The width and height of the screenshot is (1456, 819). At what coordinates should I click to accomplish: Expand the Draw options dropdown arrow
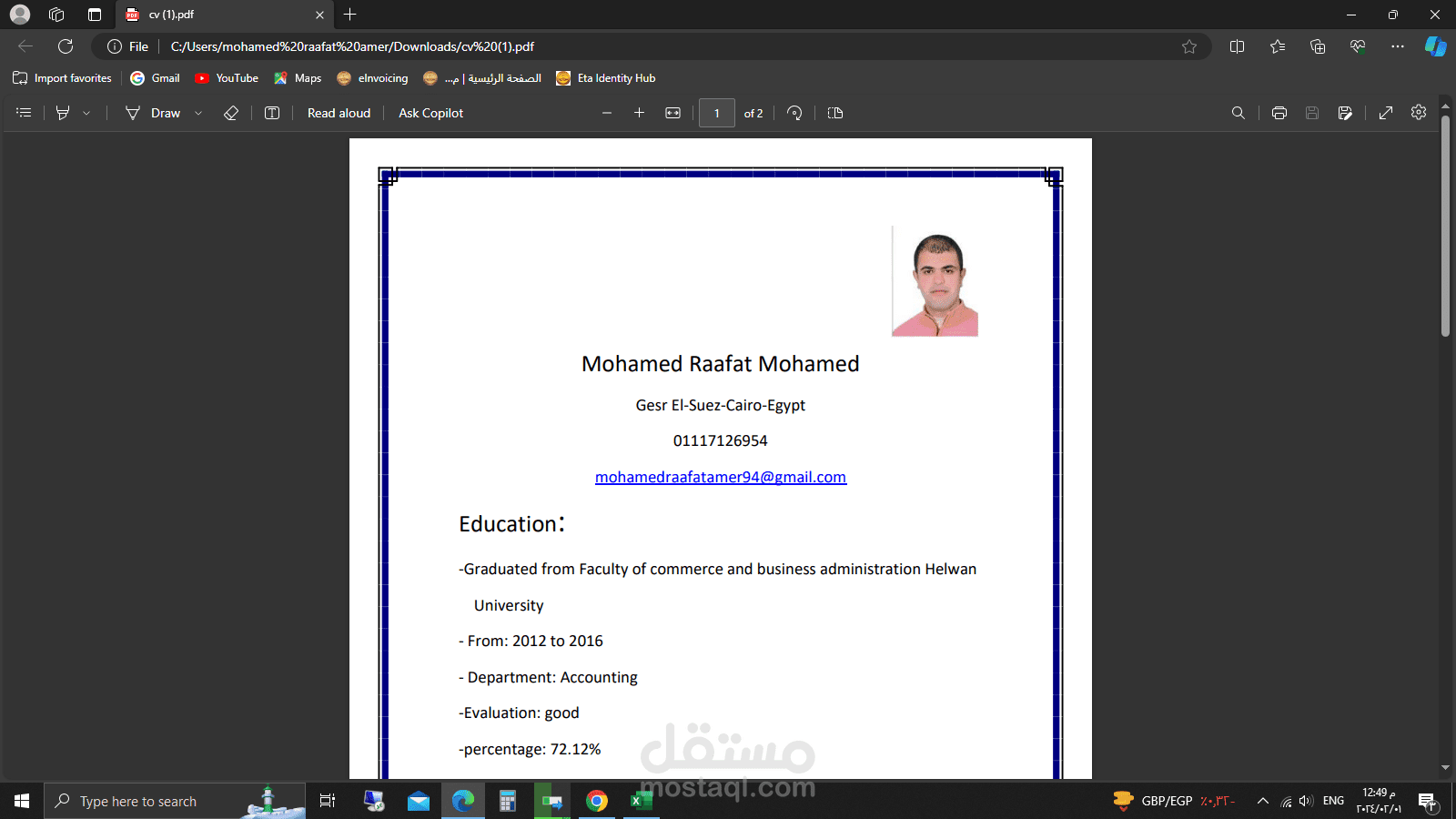[x=198, y=113]
